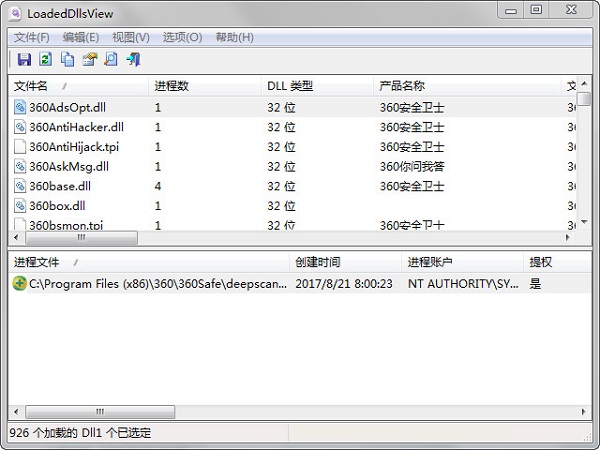Sort by the 进程账户 column header
600x450 pixels.
point(462,262)
